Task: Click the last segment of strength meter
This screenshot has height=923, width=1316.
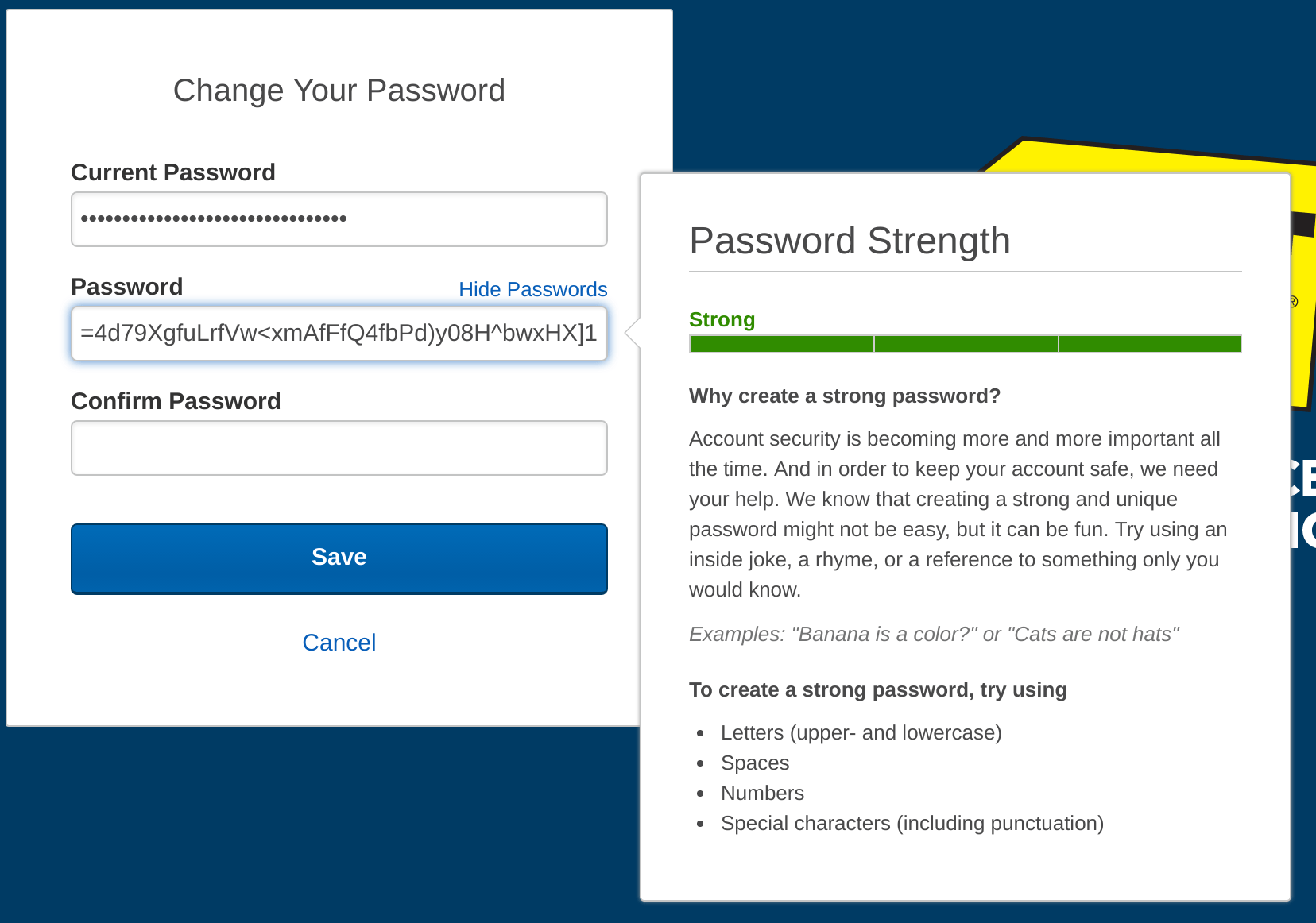Action: [1150, 344]
